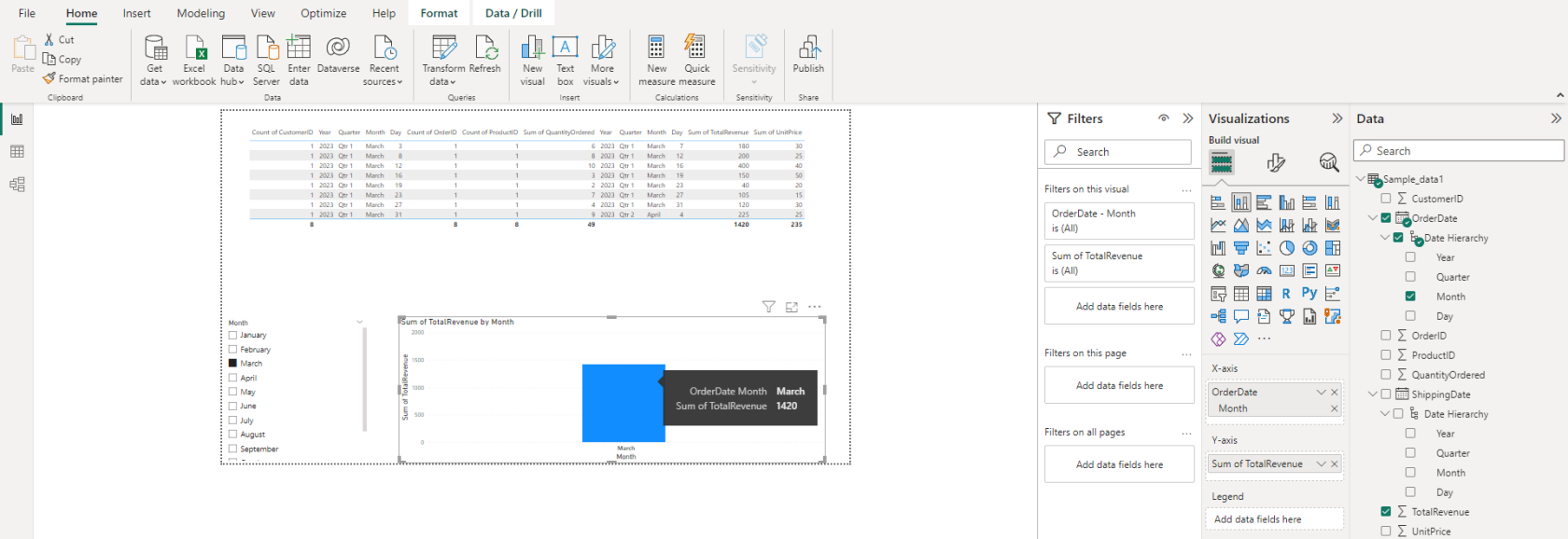Viewport: 1568px width, 539px height.
Task: Select the Cut command
Action: [x=59, y=40]
